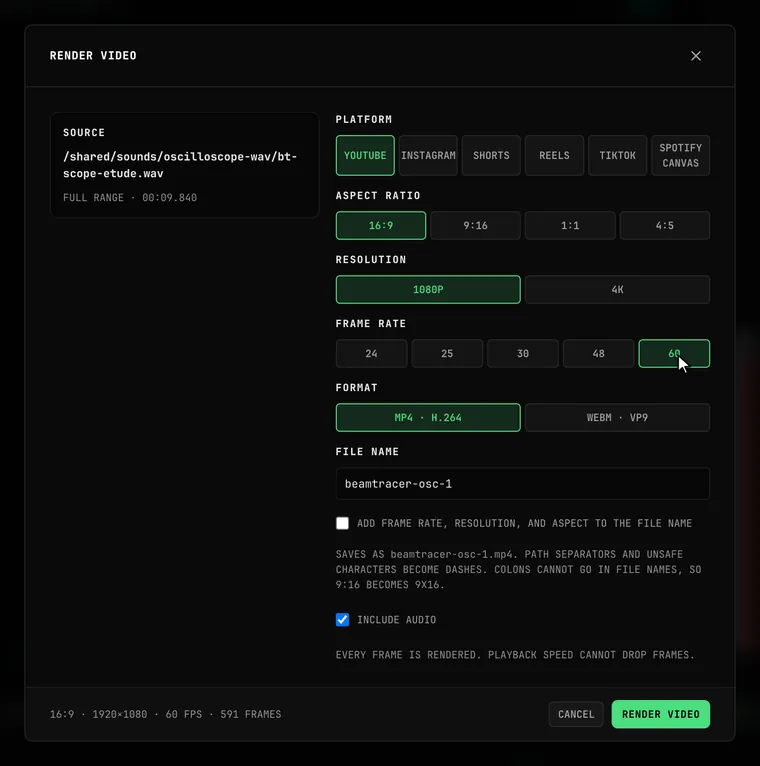Cancel the render dialog

[x=576, y=714]
